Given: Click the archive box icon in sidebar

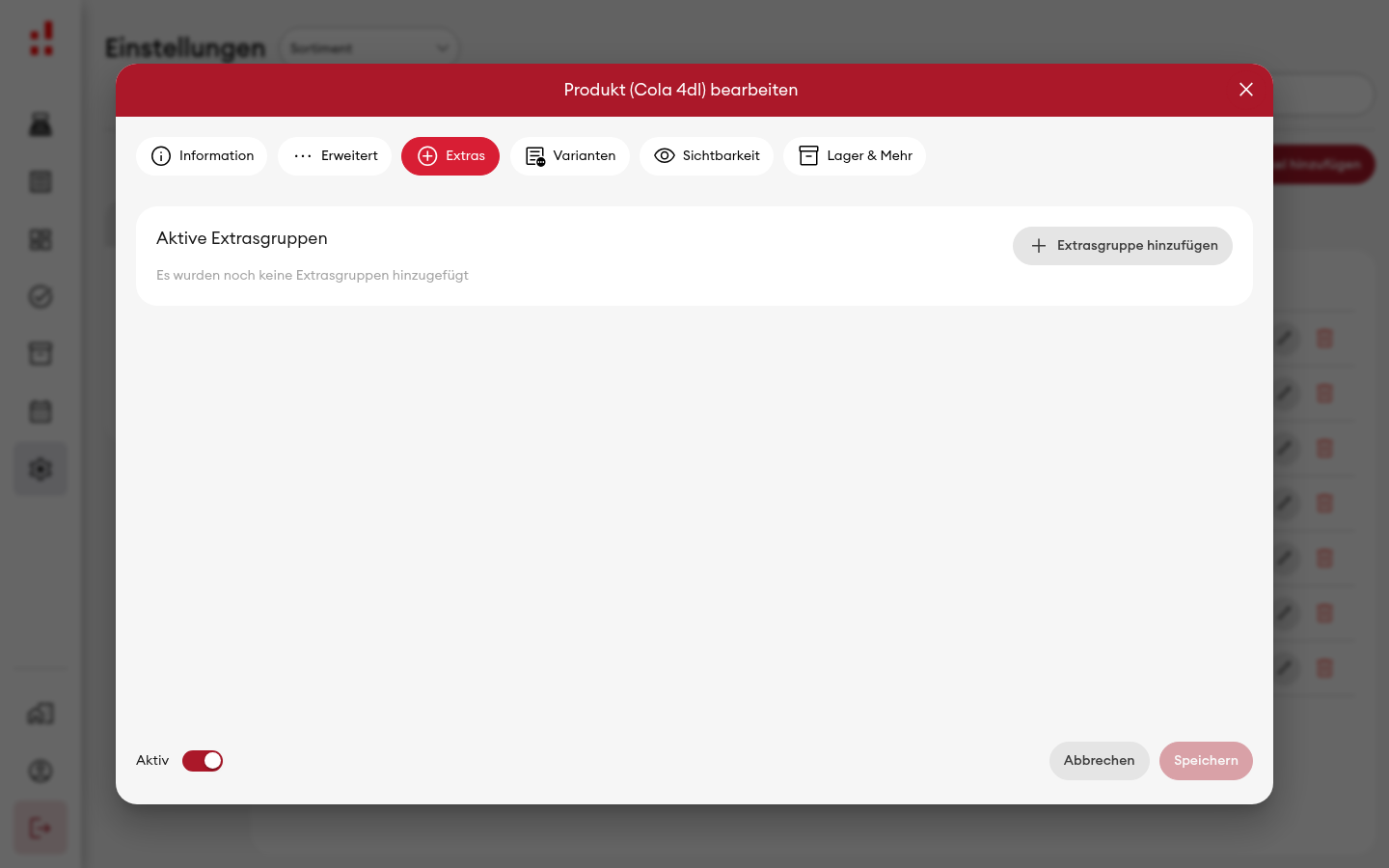Looking at the screenshot, I should [x=41, y=354].
